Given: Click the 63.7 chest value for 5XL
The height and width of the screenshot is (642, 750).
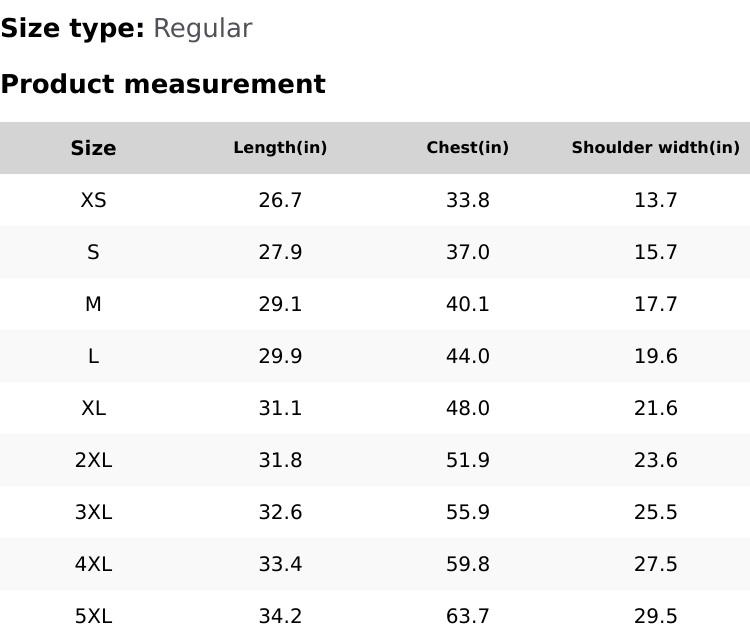Looking at the screenshot, I should tap(468, 616).
